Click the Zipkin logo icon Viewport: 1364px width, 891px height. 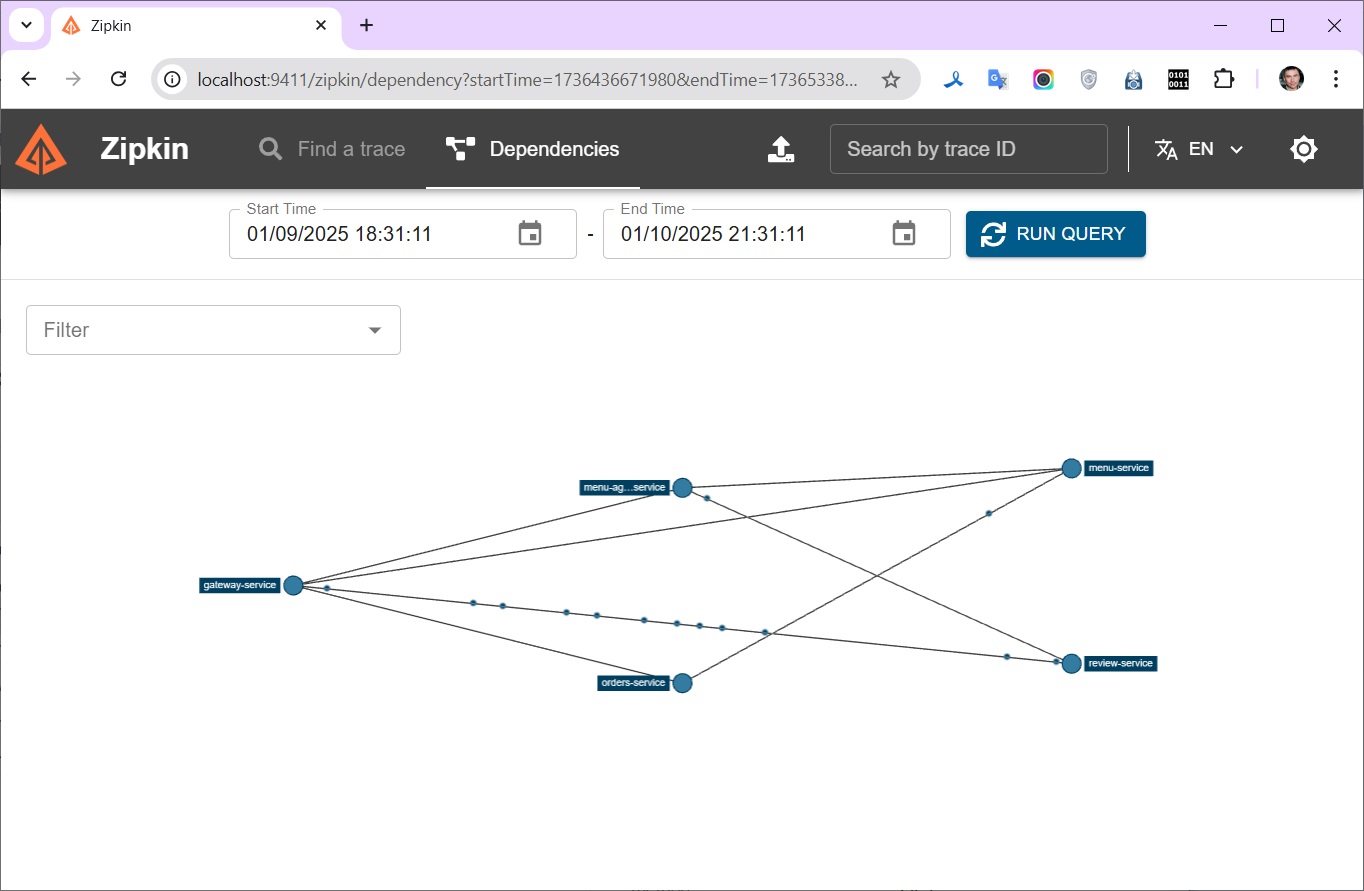[x=41, y=149]
